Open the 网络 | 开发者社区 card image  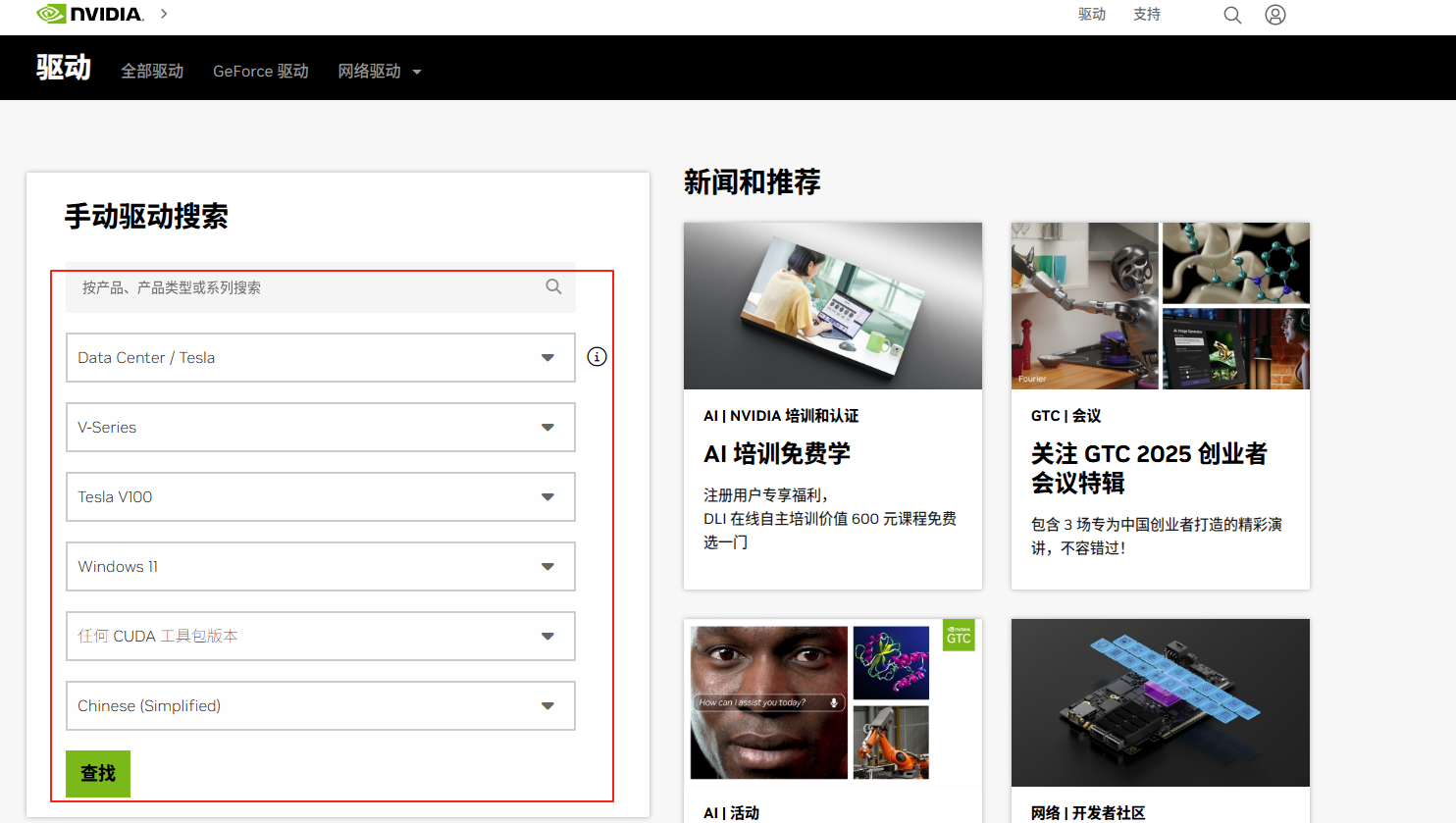tap(1161, 702)
